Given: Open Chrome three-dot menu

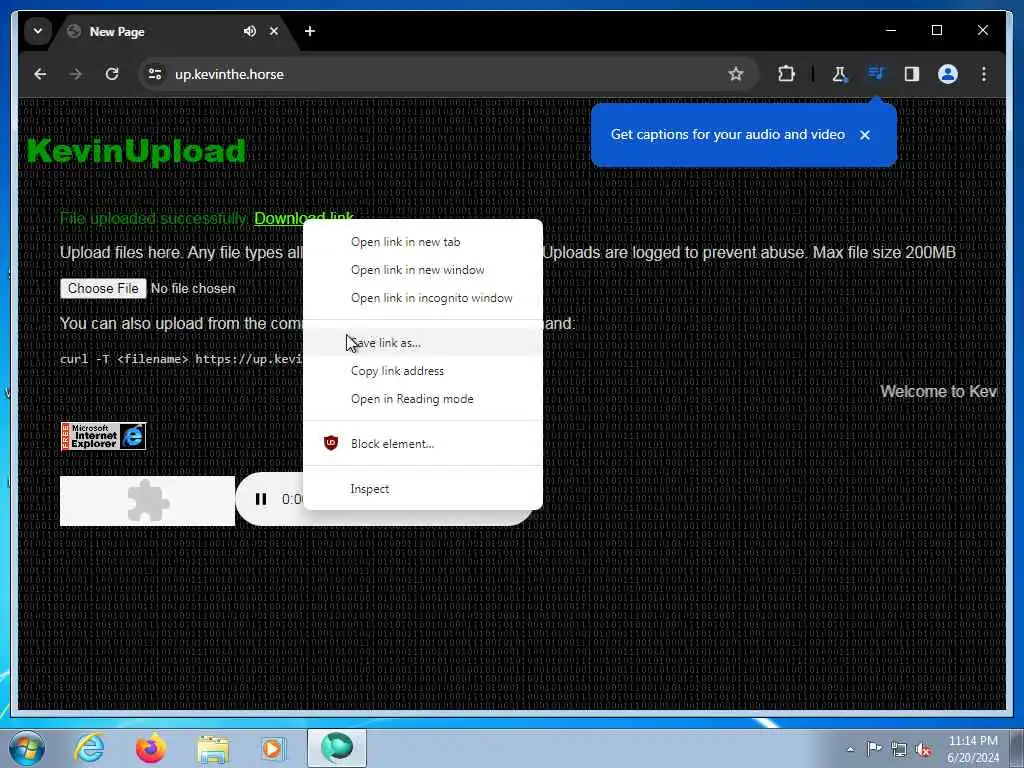Looking at the screenshot, I should [x=984, y=74].
